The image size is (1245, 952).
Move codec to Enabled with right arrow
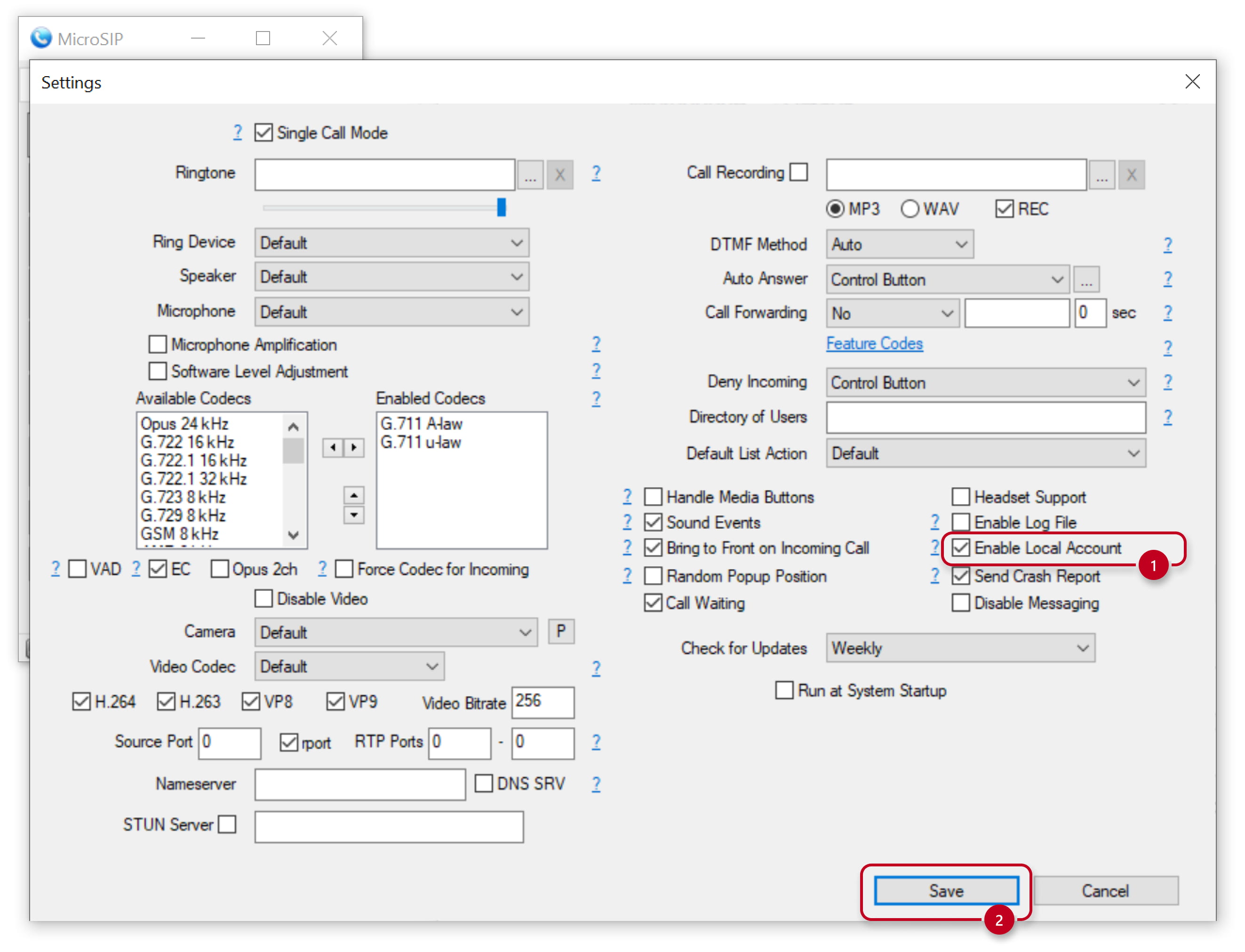354,448
